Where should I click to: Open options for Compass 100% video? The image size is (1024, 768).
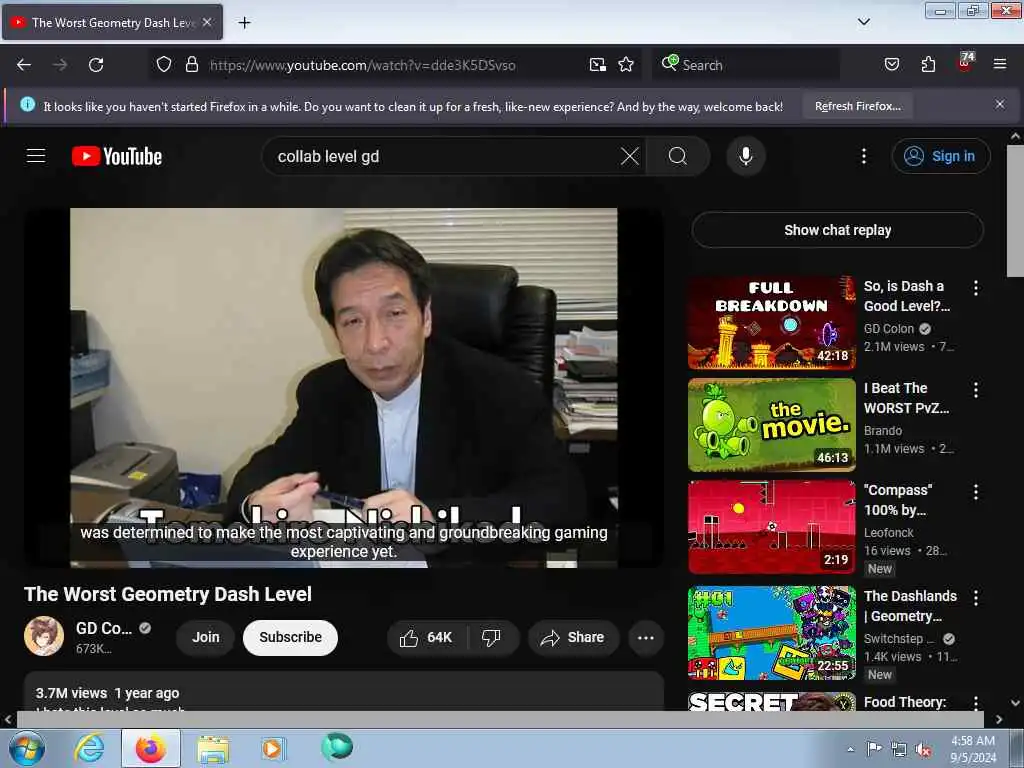(x=976, y=492)
